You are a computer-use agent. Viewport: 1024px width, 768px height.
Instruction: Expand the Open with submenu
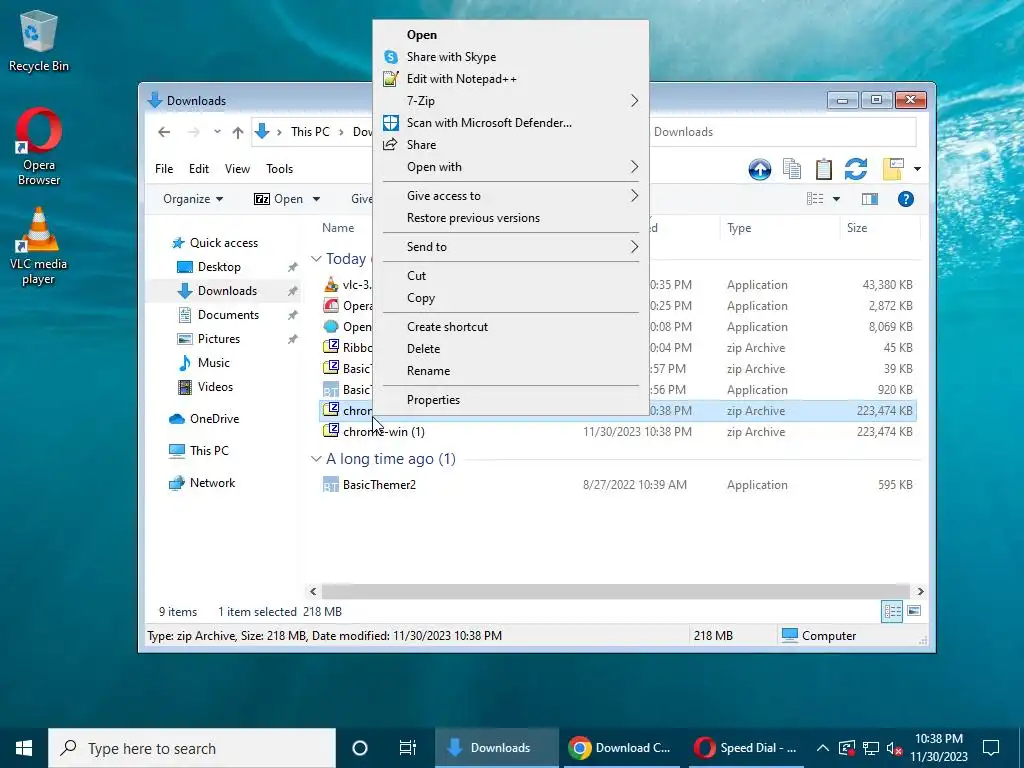[511, 167]
